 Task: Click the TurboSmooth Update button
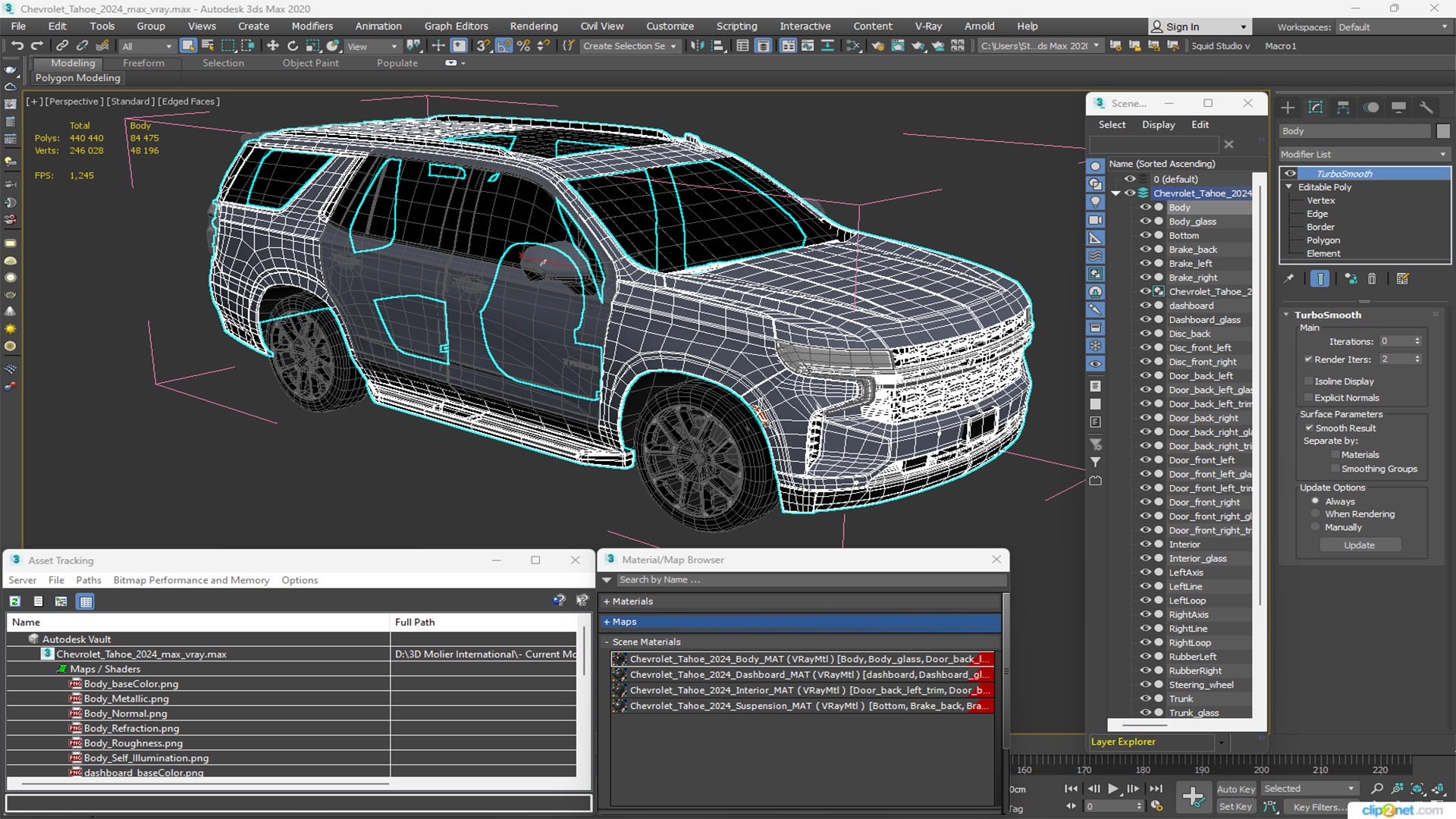(1360, 545)
